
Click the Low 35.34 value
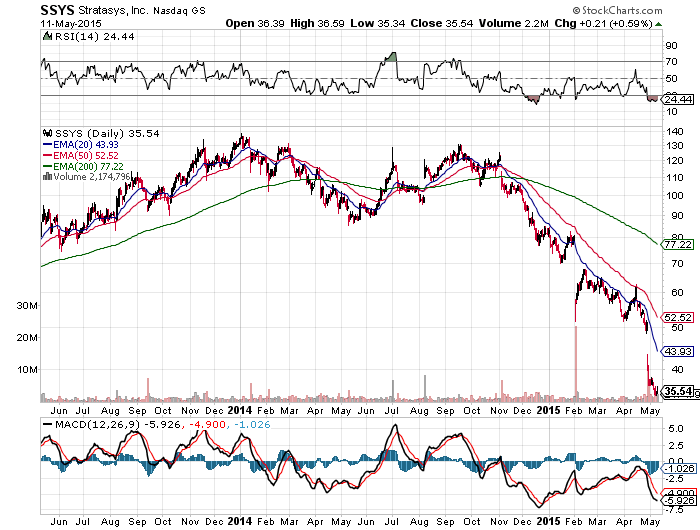pos(378,23)
